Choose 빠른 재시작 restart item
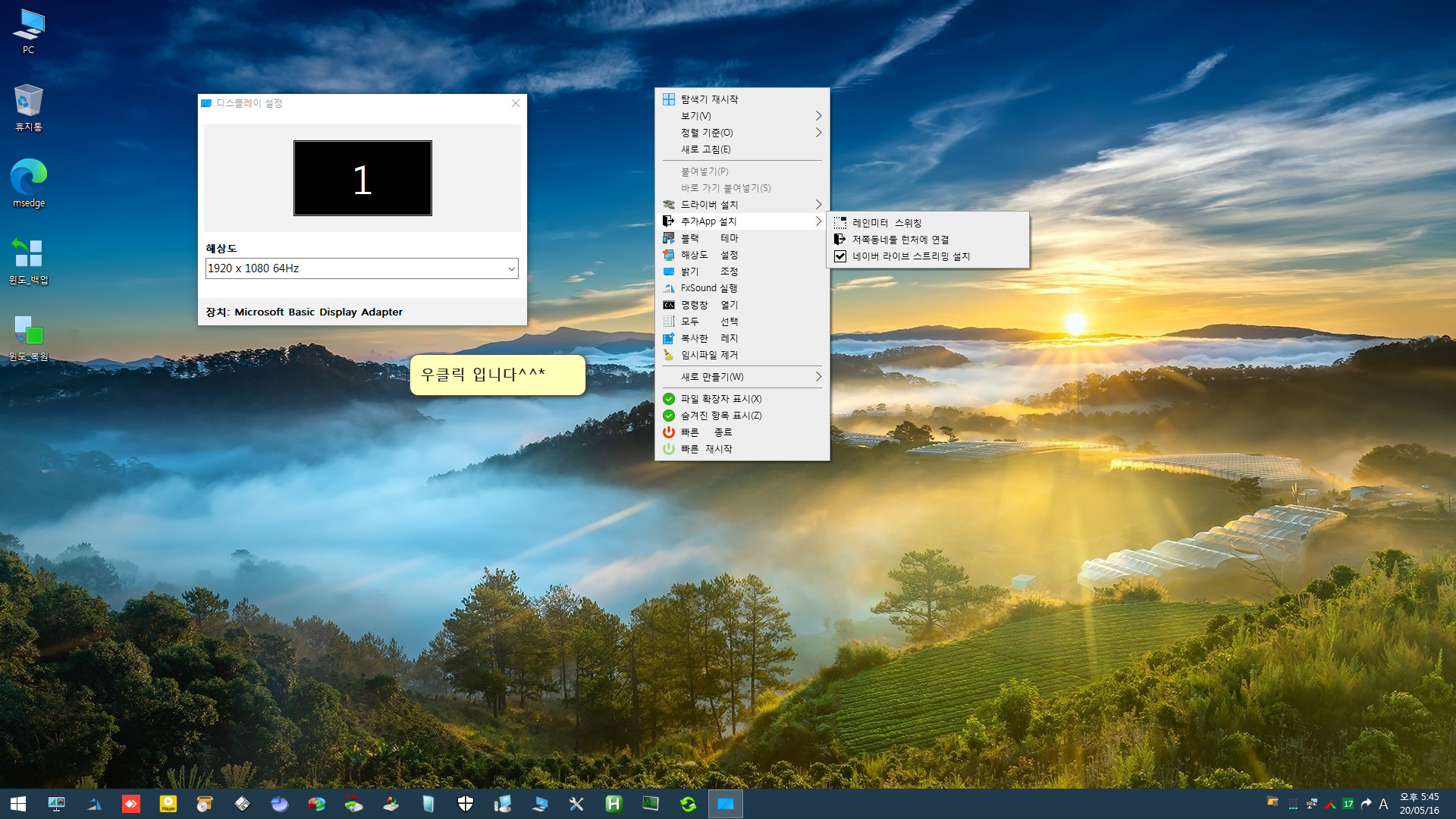1456x819 pixels. (x=742, y=449)
